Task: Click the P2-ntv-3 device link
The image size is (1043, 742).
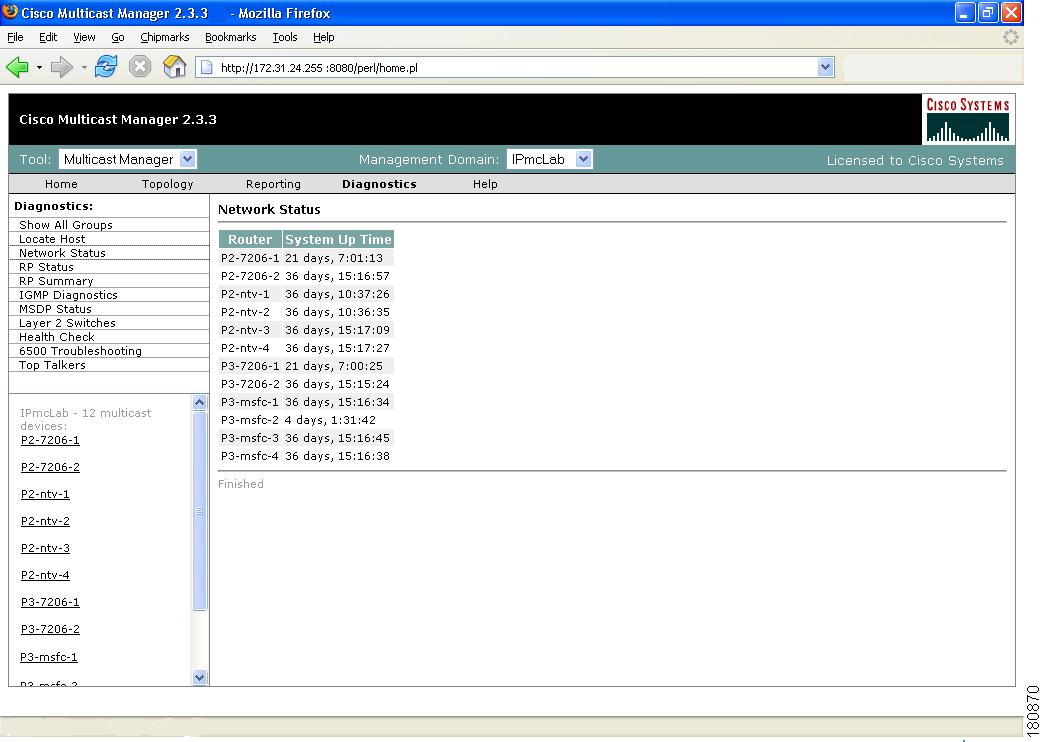Action: click(45, 548)
